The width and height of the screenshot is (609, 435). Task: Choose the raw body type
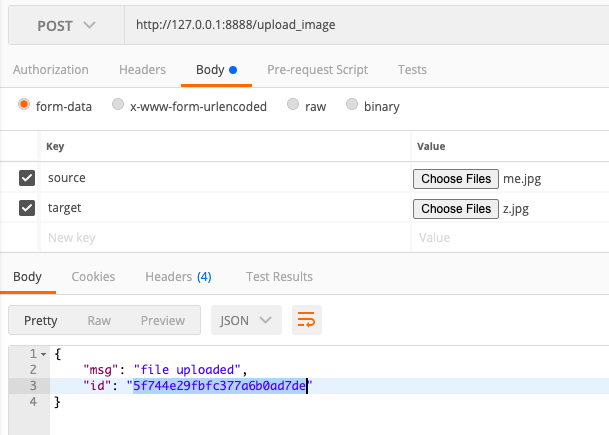point(293,104)
